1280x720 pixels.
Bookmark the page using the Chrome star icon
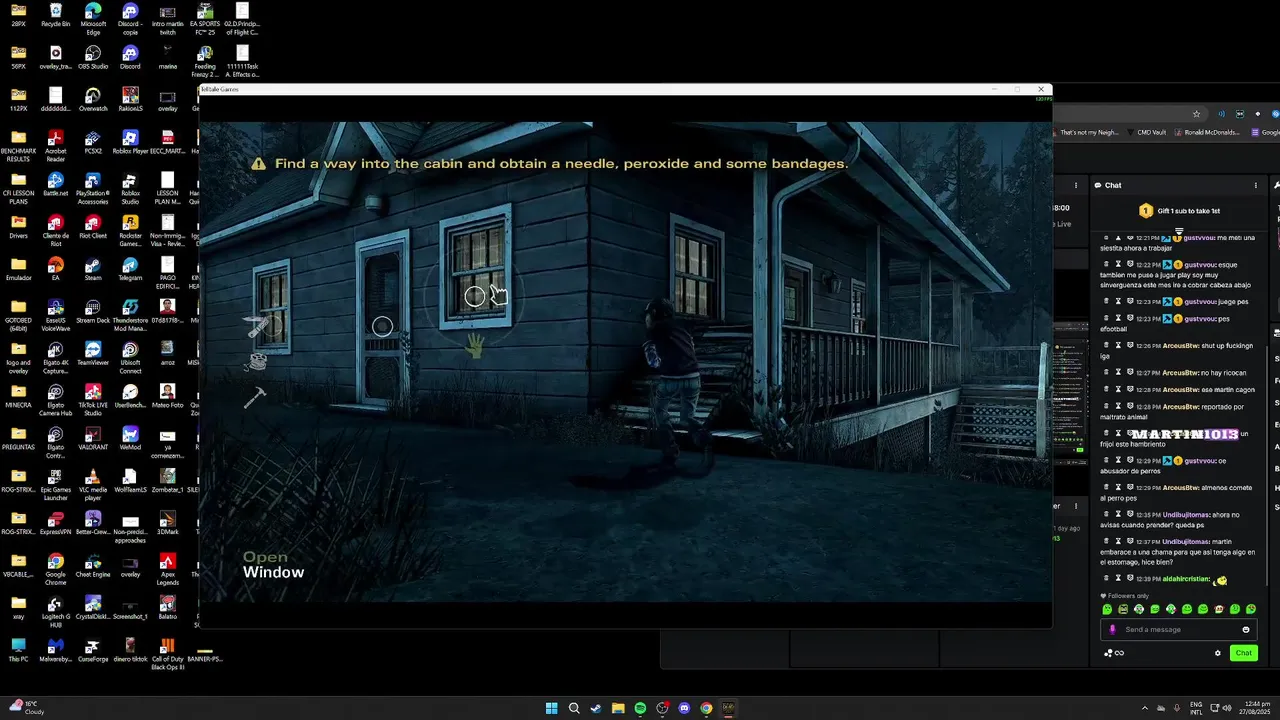pyautogui.click(x=1196, y=114)
